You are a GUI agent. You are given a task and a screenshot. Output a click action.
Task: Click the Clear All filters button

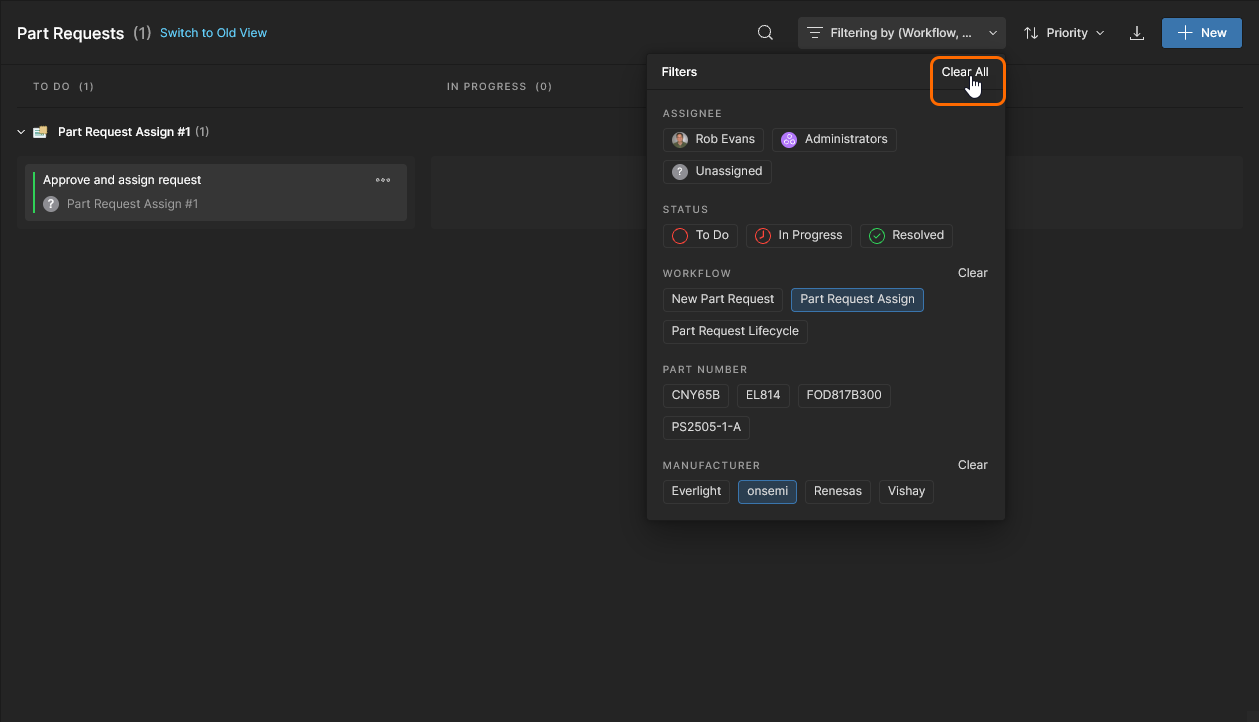[x=965, y=72]
